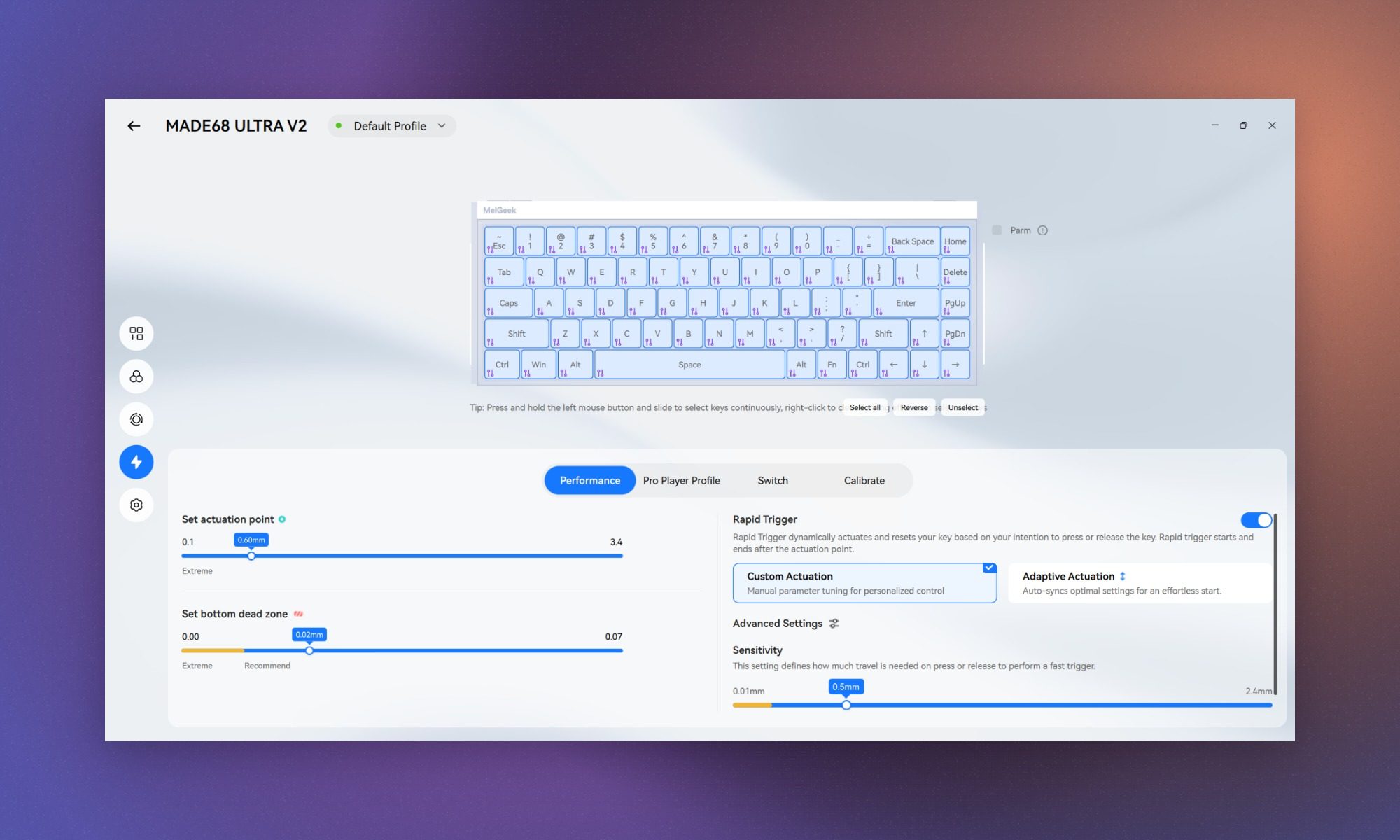Click the Parm info icon
The width and height of the screenshot is (1400, 840).
point(1042,230)
